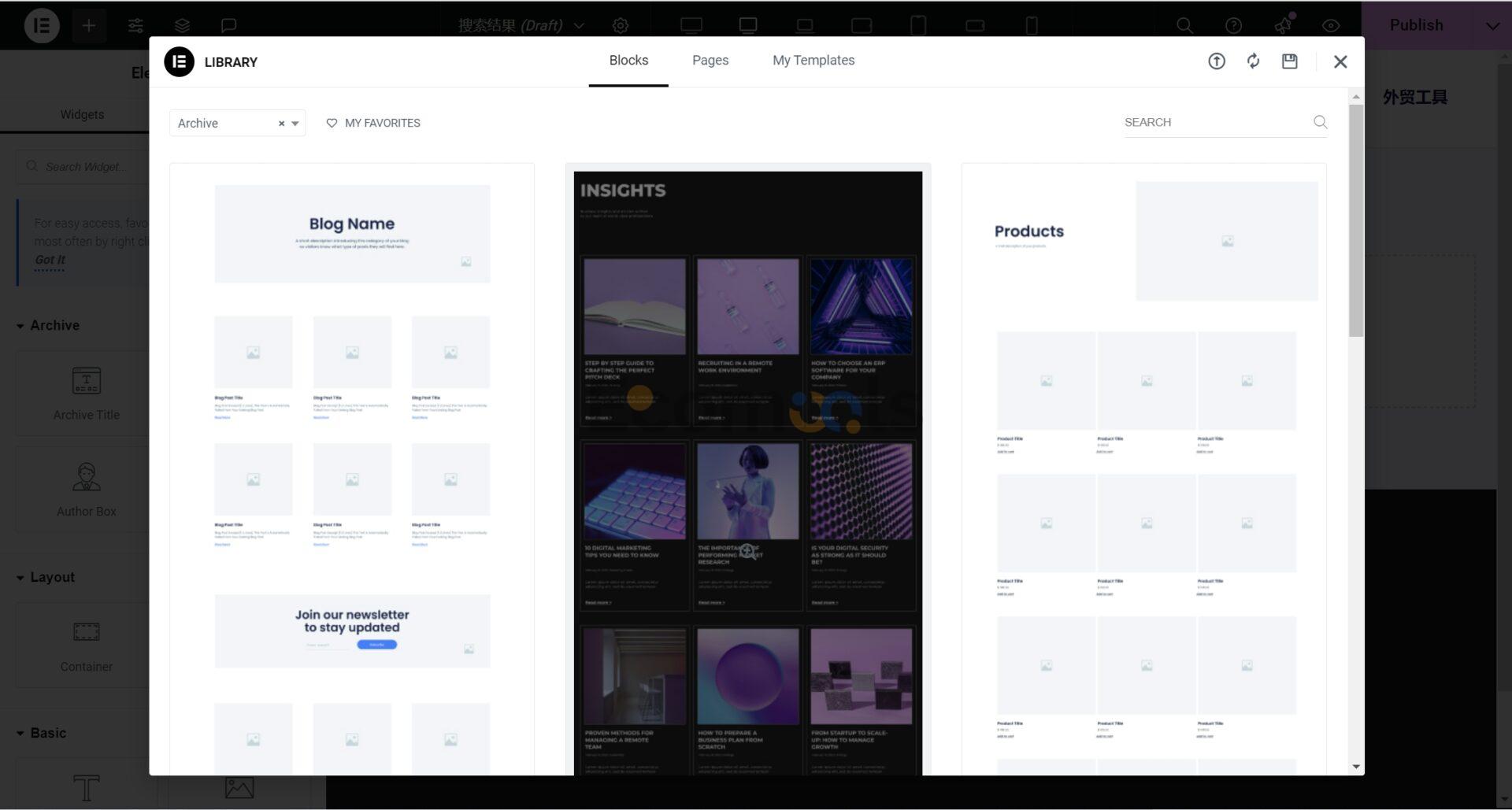Open the structure layers icon
This screenshot has height=810, width=1512.
click(x=182, y=25)
